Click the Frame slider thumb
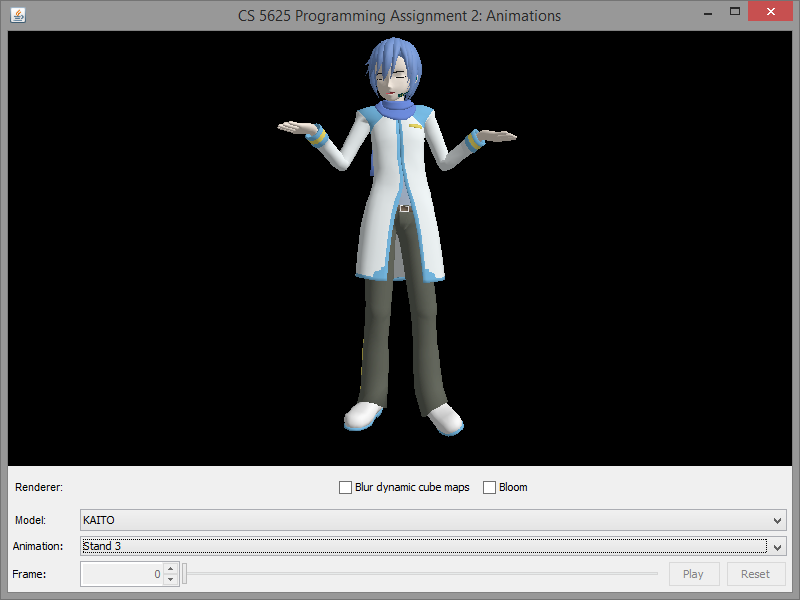 coord(184,574)
